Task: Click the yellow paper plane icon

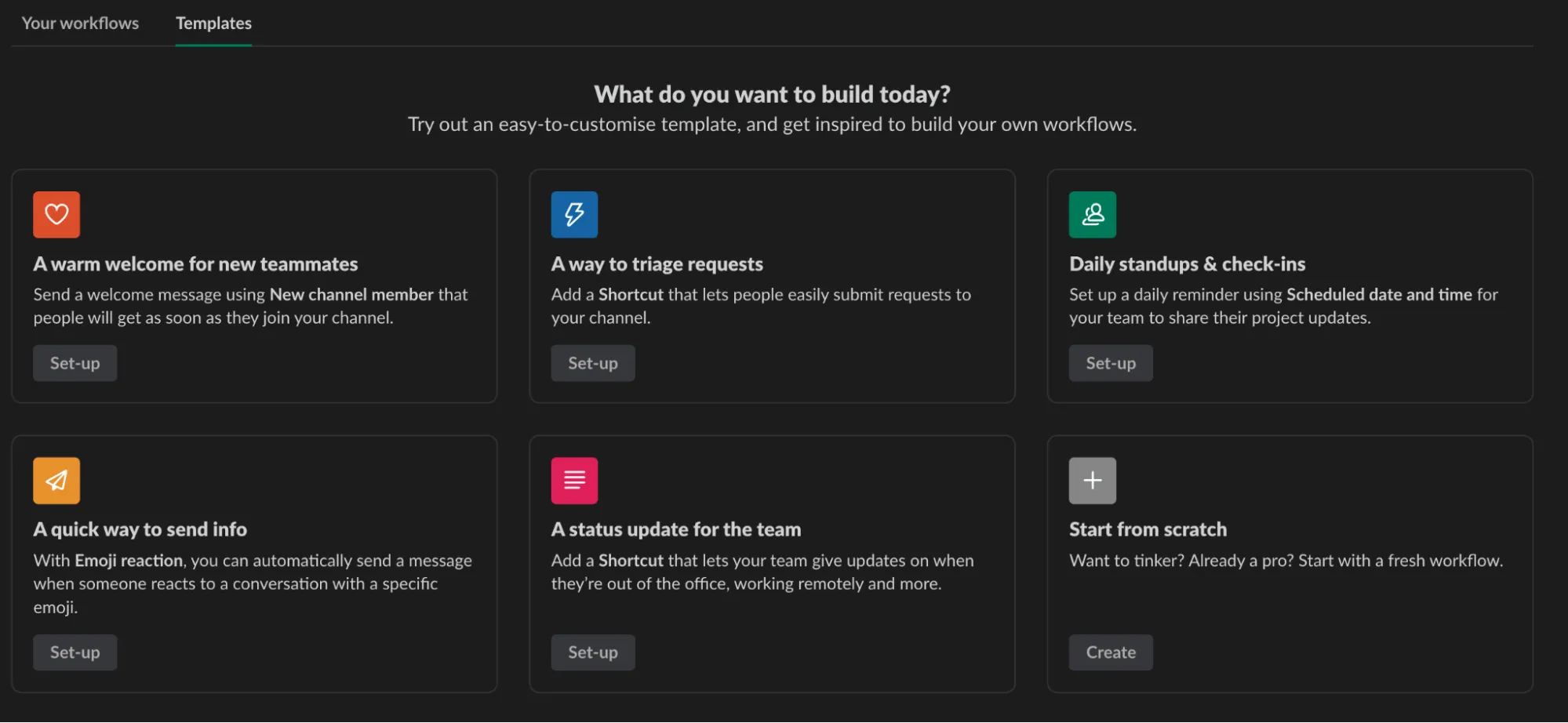Action: coord(56,480)
